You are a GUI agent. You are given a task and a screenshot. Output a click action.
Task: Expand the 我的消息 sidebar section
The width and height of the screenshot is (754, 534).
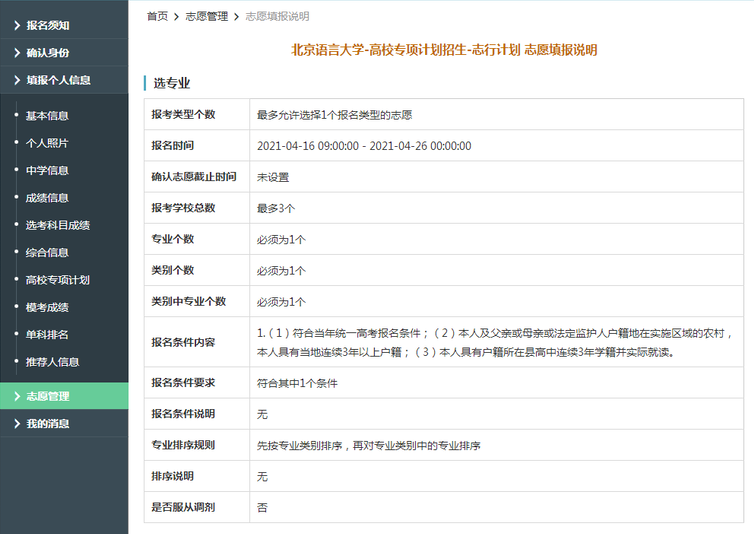pos(64,424)
